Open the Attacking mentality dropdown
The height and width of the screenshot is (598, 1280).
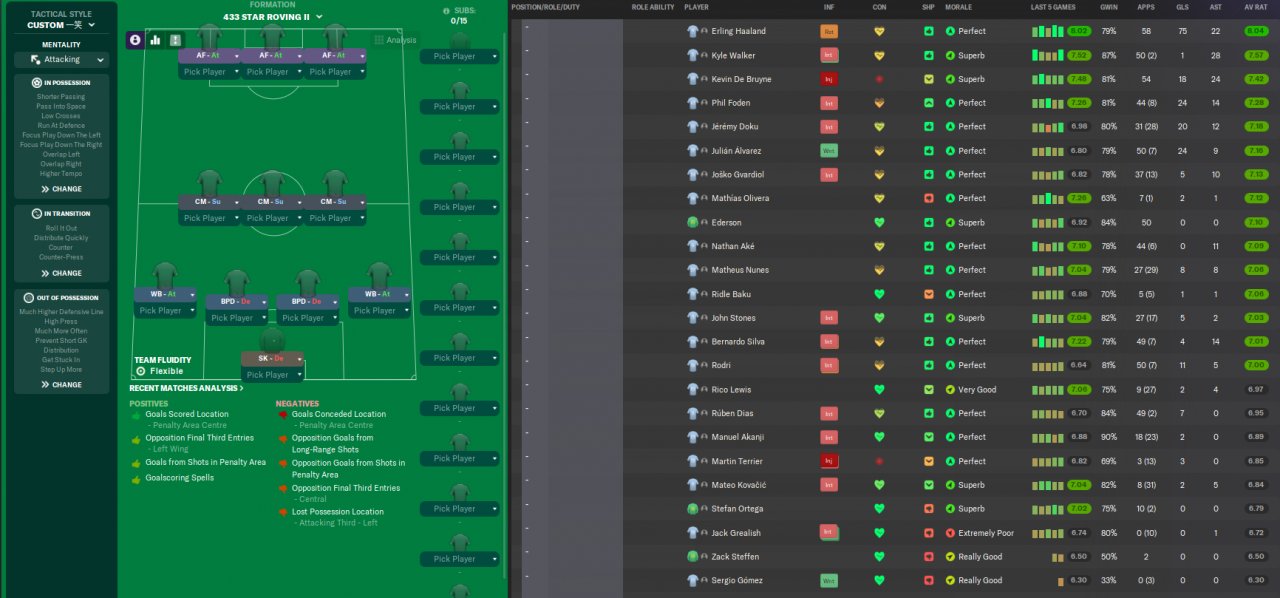click(61, 60)
